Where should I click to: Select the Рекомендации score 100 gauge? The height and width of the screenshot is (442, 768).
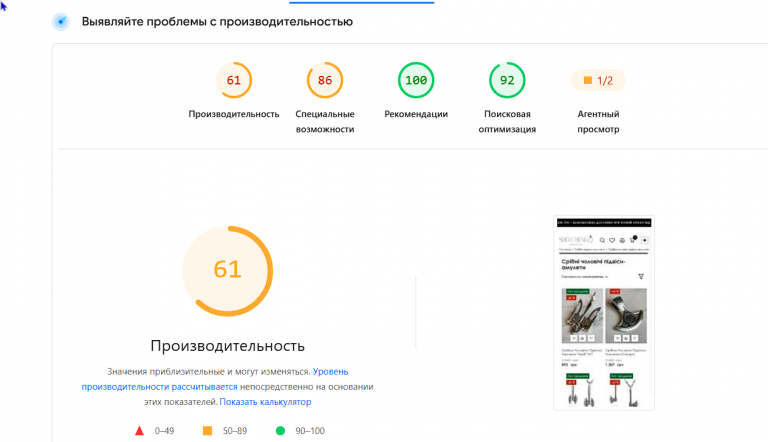pyautogui.click(x=416, y=80)
